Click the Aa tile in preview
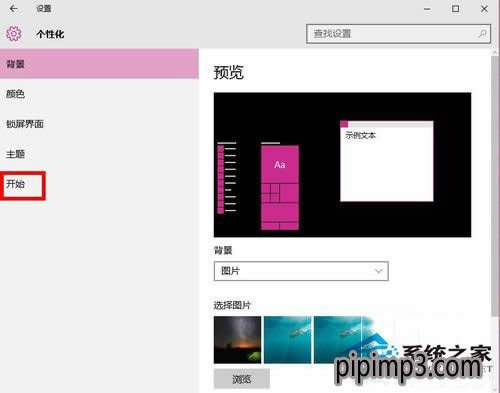Screen dimensions: 500x393 (280, 164)
